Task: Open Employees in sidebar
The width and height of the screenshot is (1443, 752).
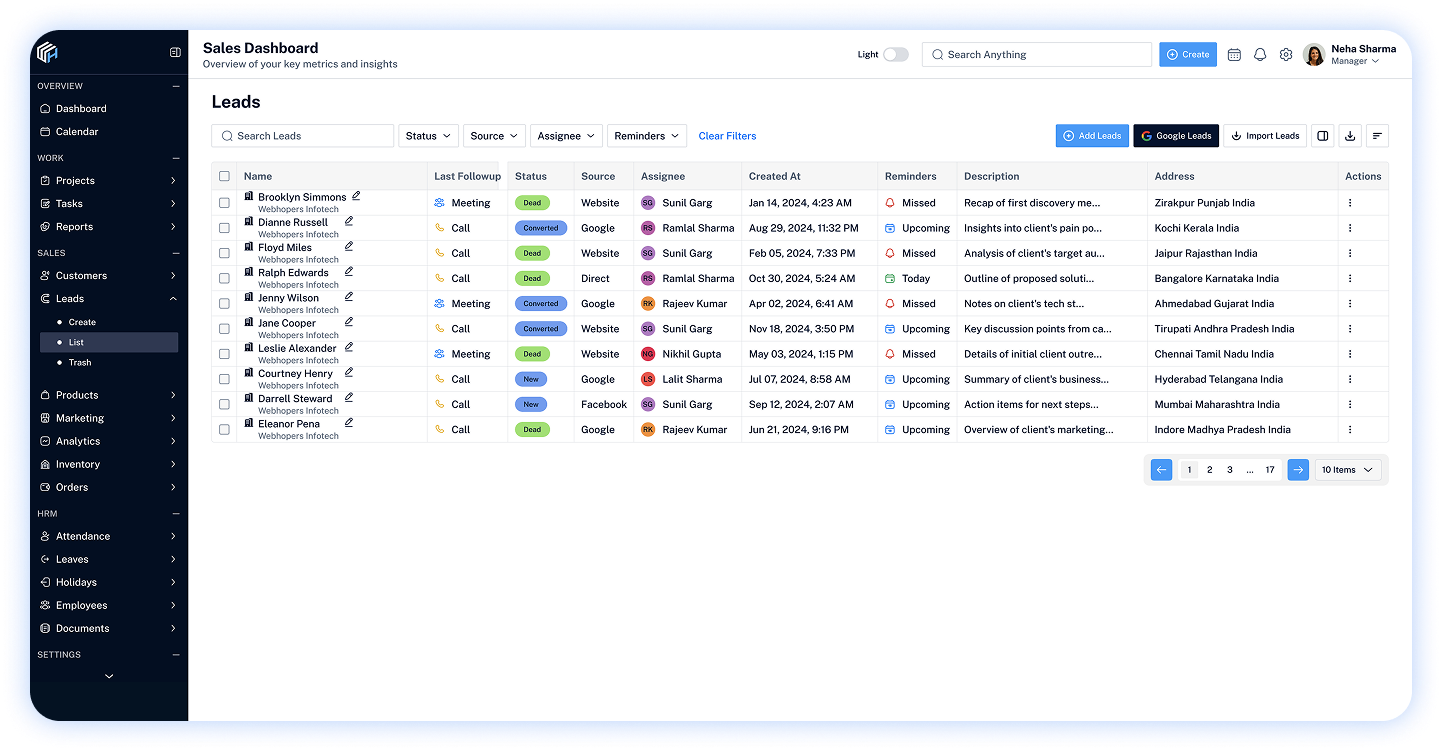Action: tap(109, 605)
